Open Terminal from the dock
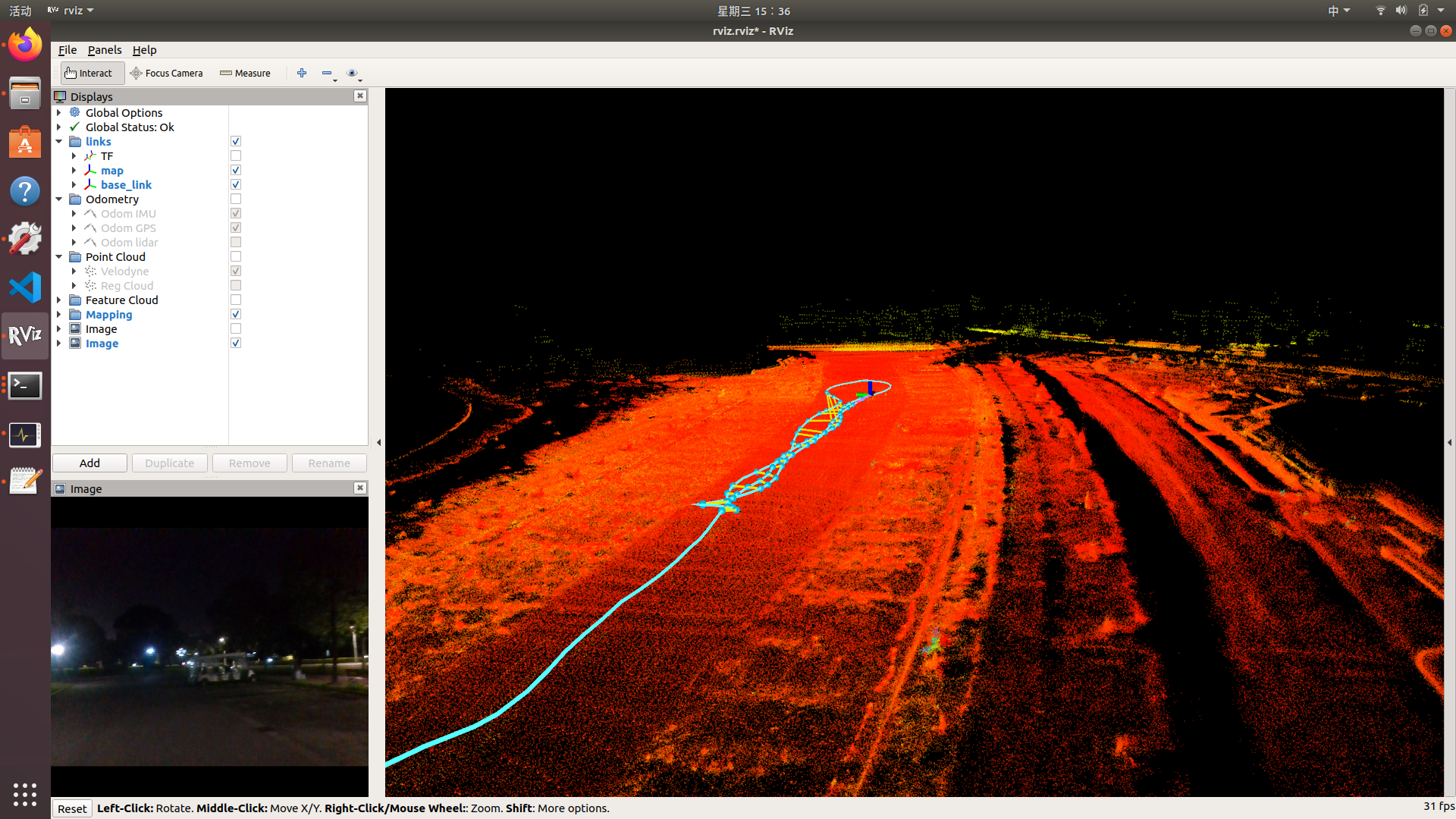The image size is (1456, 819). [x=25, y=386]
